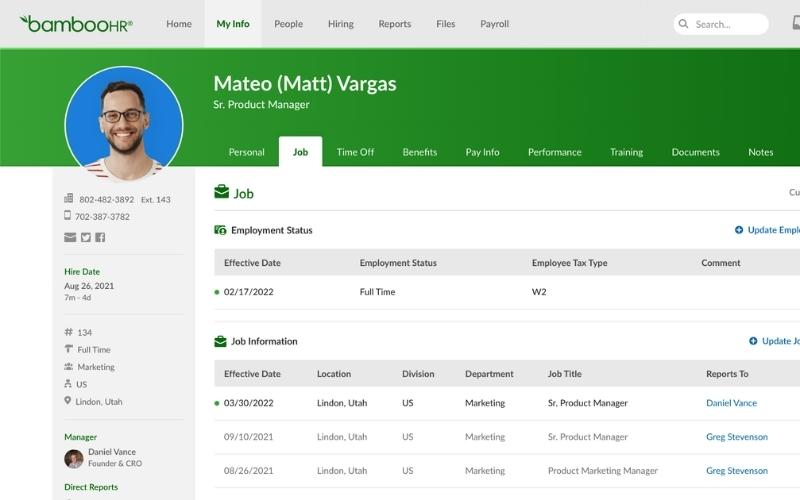Navigate to Payroll in top navigation

(x=494, y=24)
